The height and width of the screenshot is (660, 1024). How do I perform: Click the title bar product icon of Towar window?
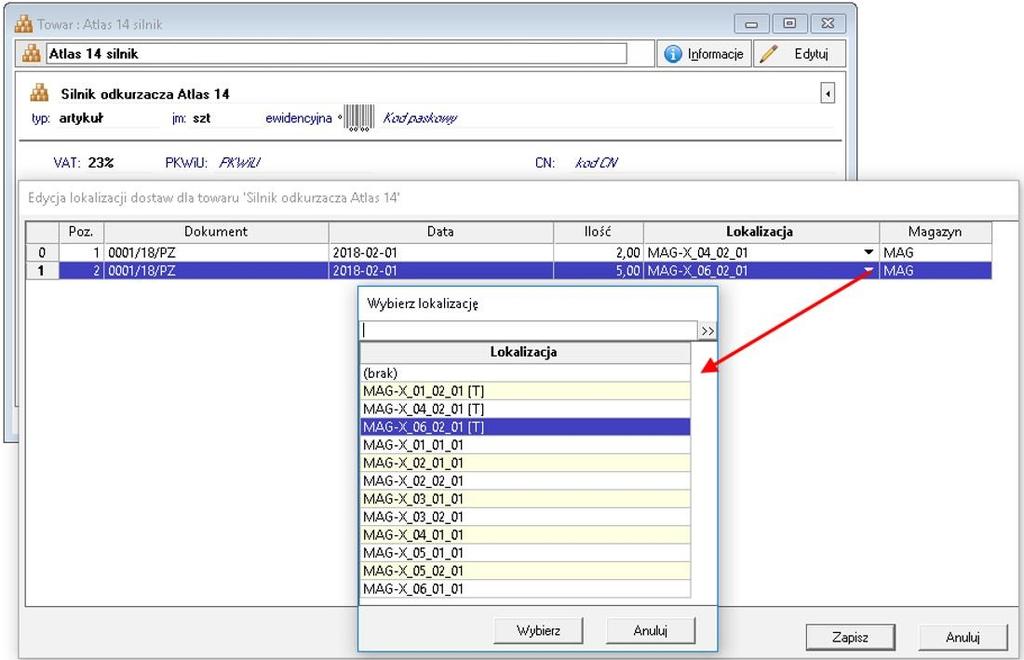pyautogui.click(x=24, y=24)
